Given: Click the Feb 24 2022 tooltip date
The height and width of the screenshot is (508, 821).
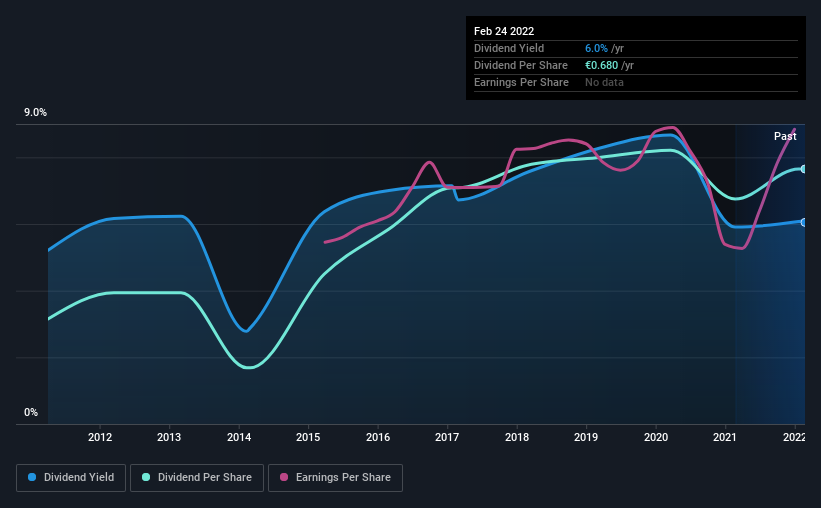Looking at the screenshot, I should [x=504, y=31].
